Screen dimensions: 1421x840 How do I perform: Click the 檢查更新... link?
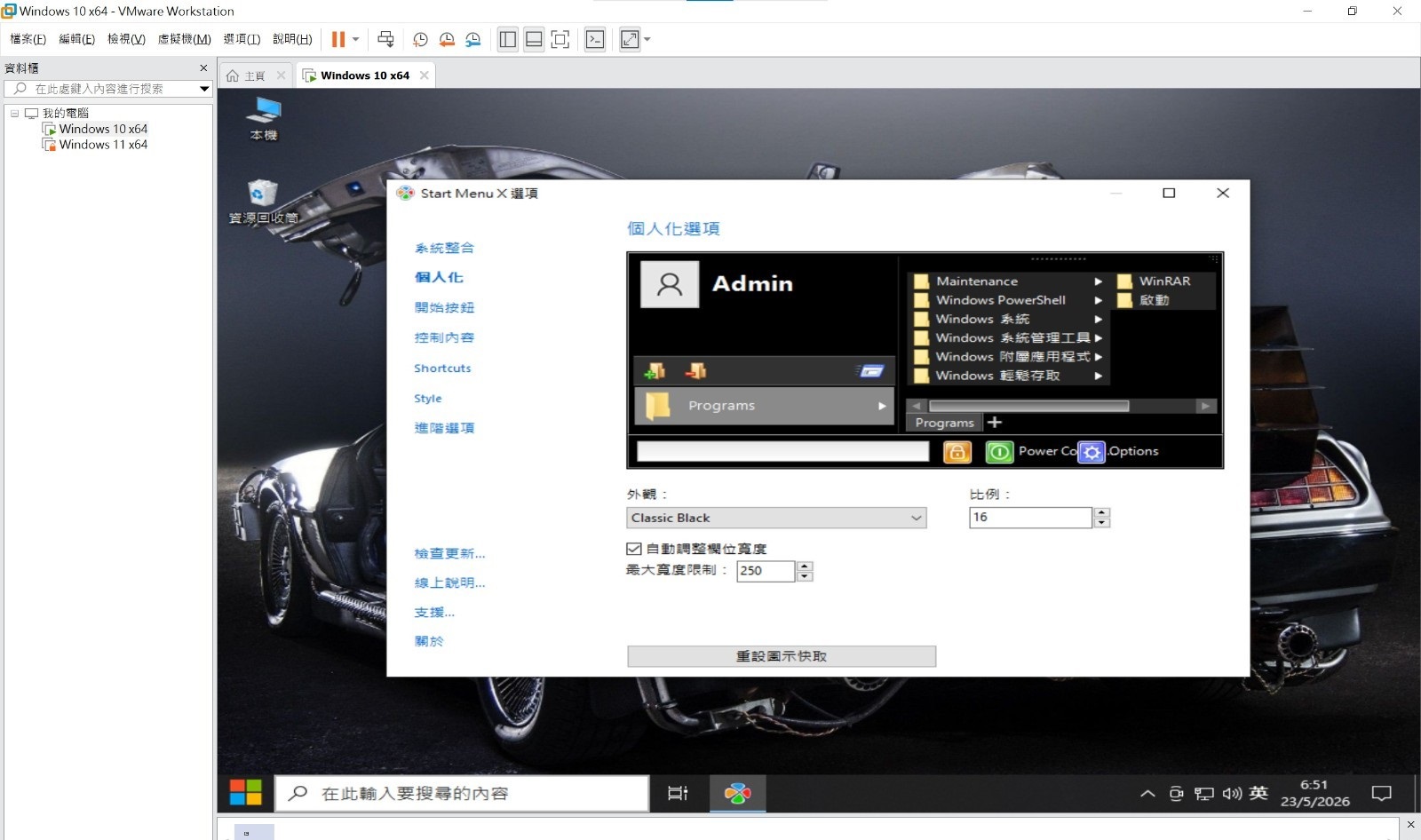pos(449,553)
